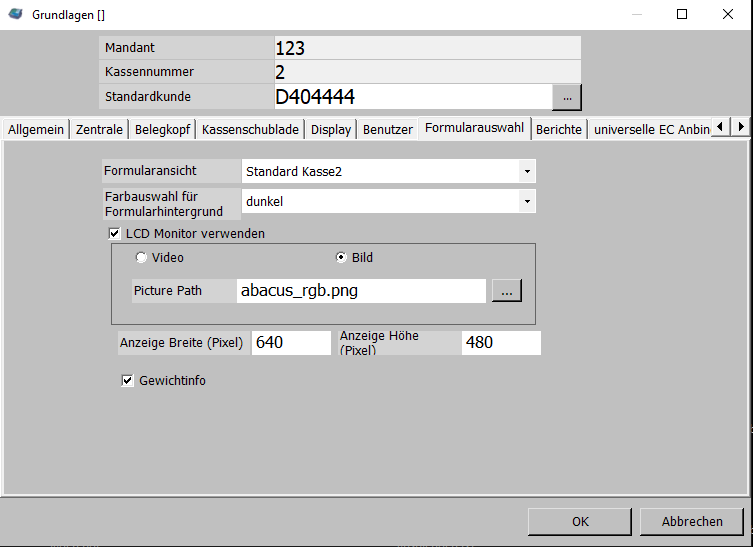This screenshot has width=753, height=547.
Task: Confirm with the OK button
Action: point(580,521)
